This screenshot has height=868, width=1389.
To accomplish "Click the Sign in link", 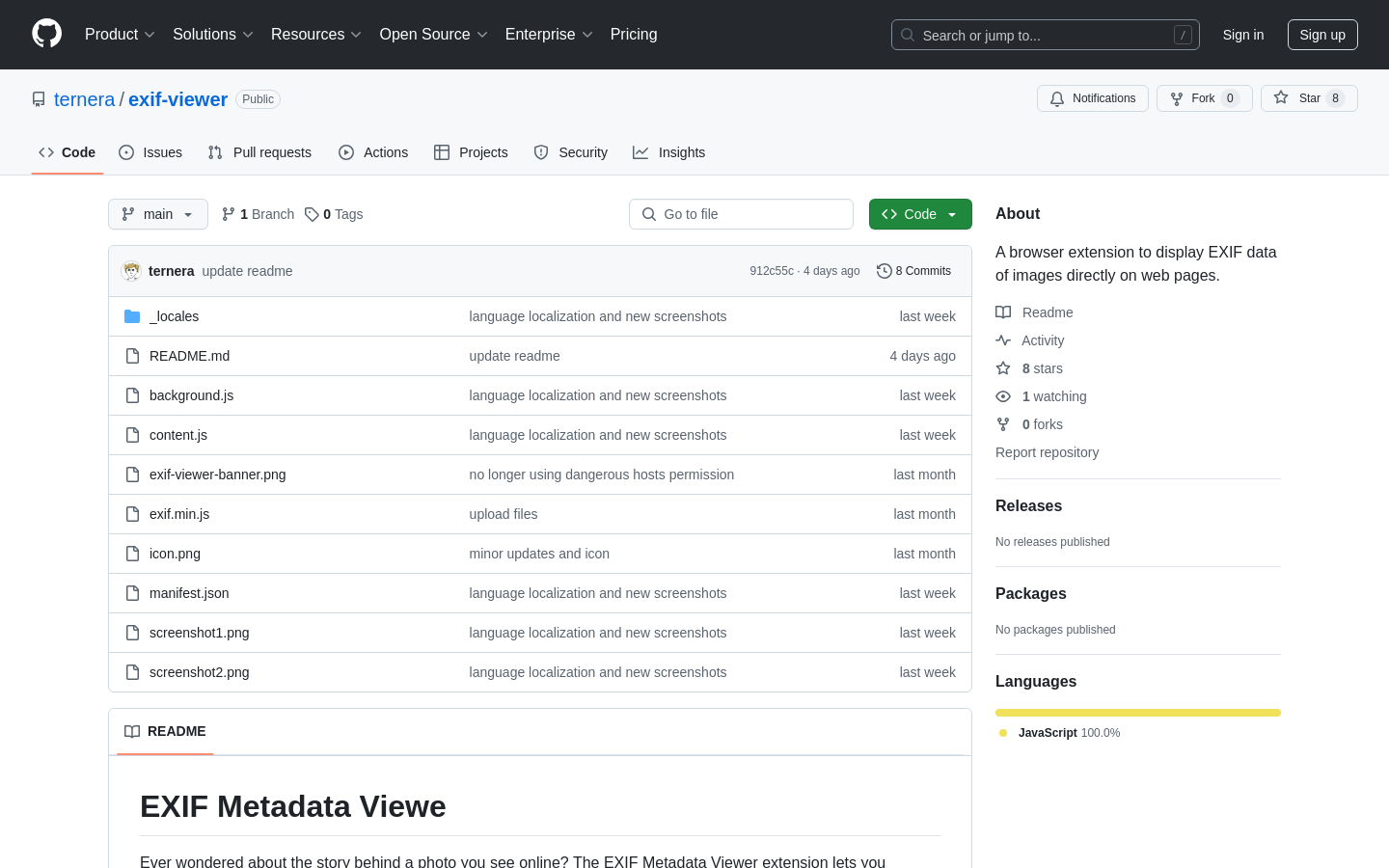I will click(x=1243, y=35).
